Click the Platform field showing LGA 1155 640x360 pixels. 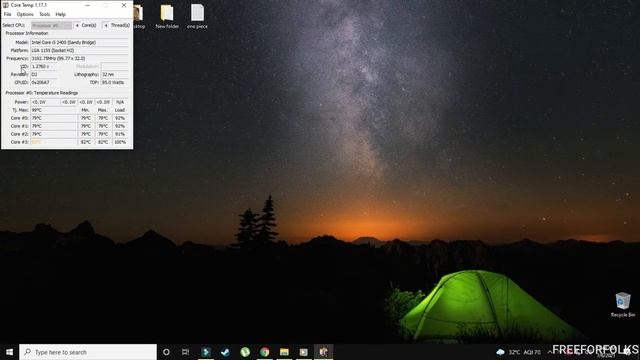(x=80, y=50)
